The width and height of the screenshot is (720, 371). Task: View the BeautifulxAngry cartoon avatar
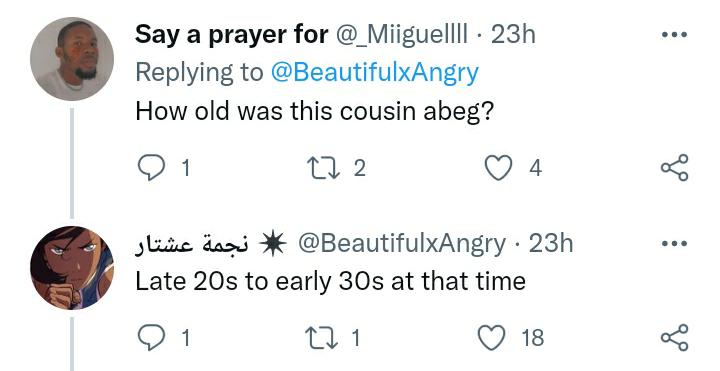72,268
